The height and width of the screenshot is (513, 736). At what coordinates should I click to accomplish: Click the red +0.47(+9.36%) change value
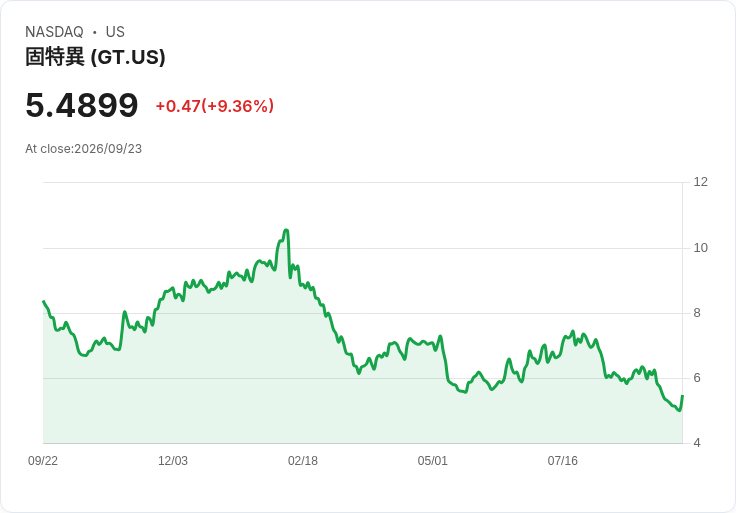[x=215, y=106]
